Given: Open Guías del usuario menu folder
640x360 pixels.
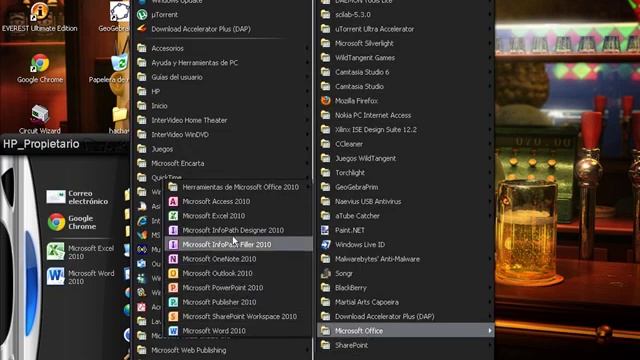Looking at the screenshot, I should tap(222, 77).
